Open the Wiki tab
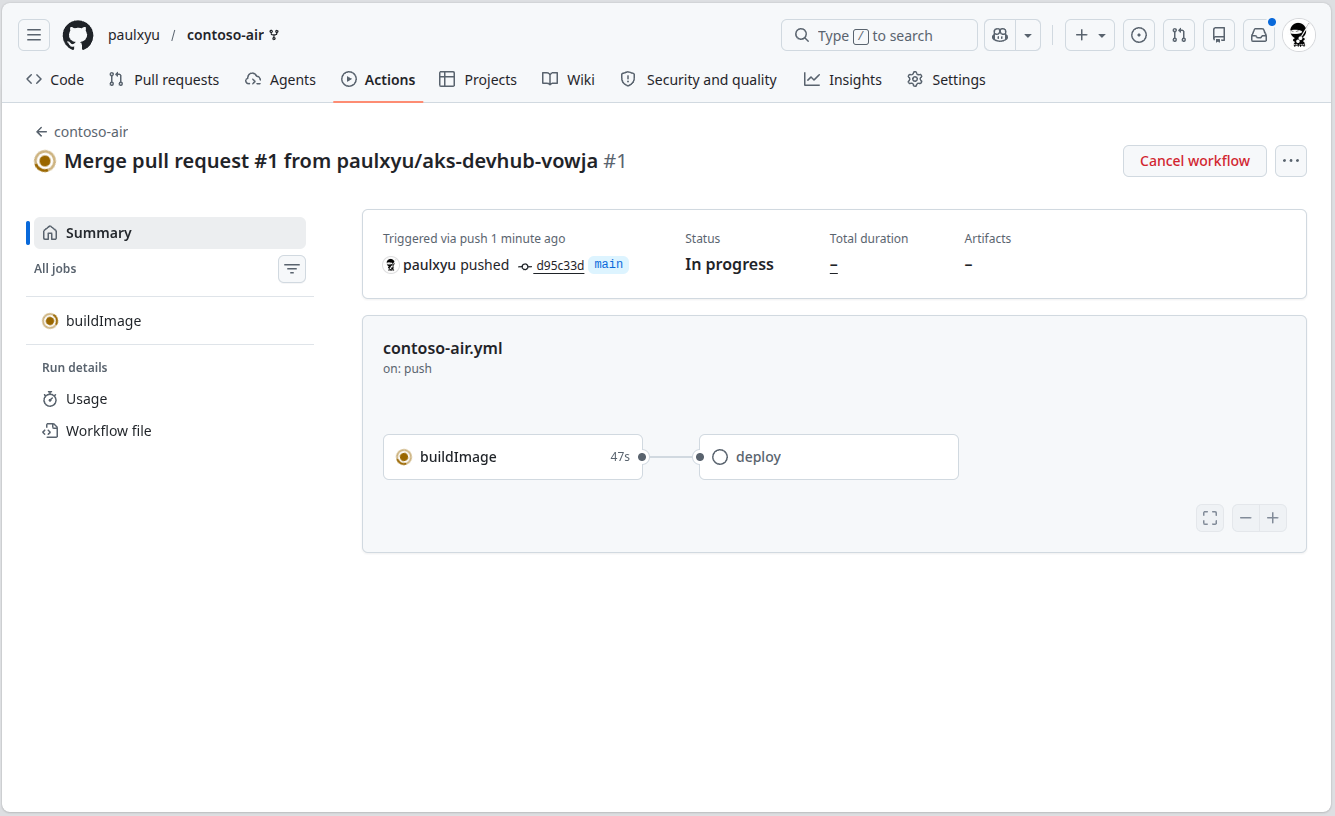The width and height of the screenshot is (1335, 816). pyautogui.click(x=568, y=80)
